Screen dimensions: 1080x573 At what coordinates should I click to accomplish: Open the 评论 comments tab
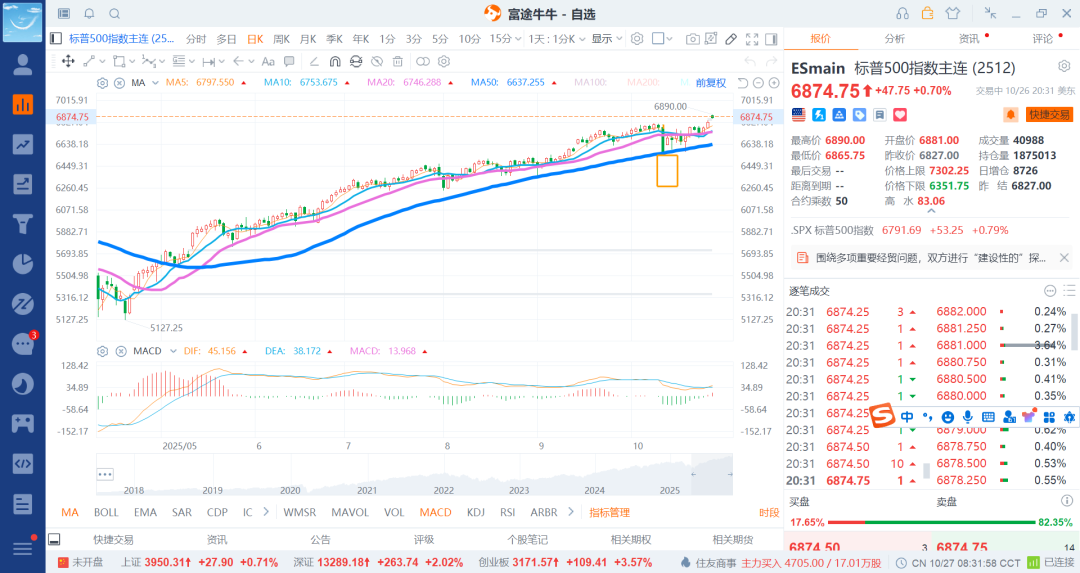coord(1042,39)
